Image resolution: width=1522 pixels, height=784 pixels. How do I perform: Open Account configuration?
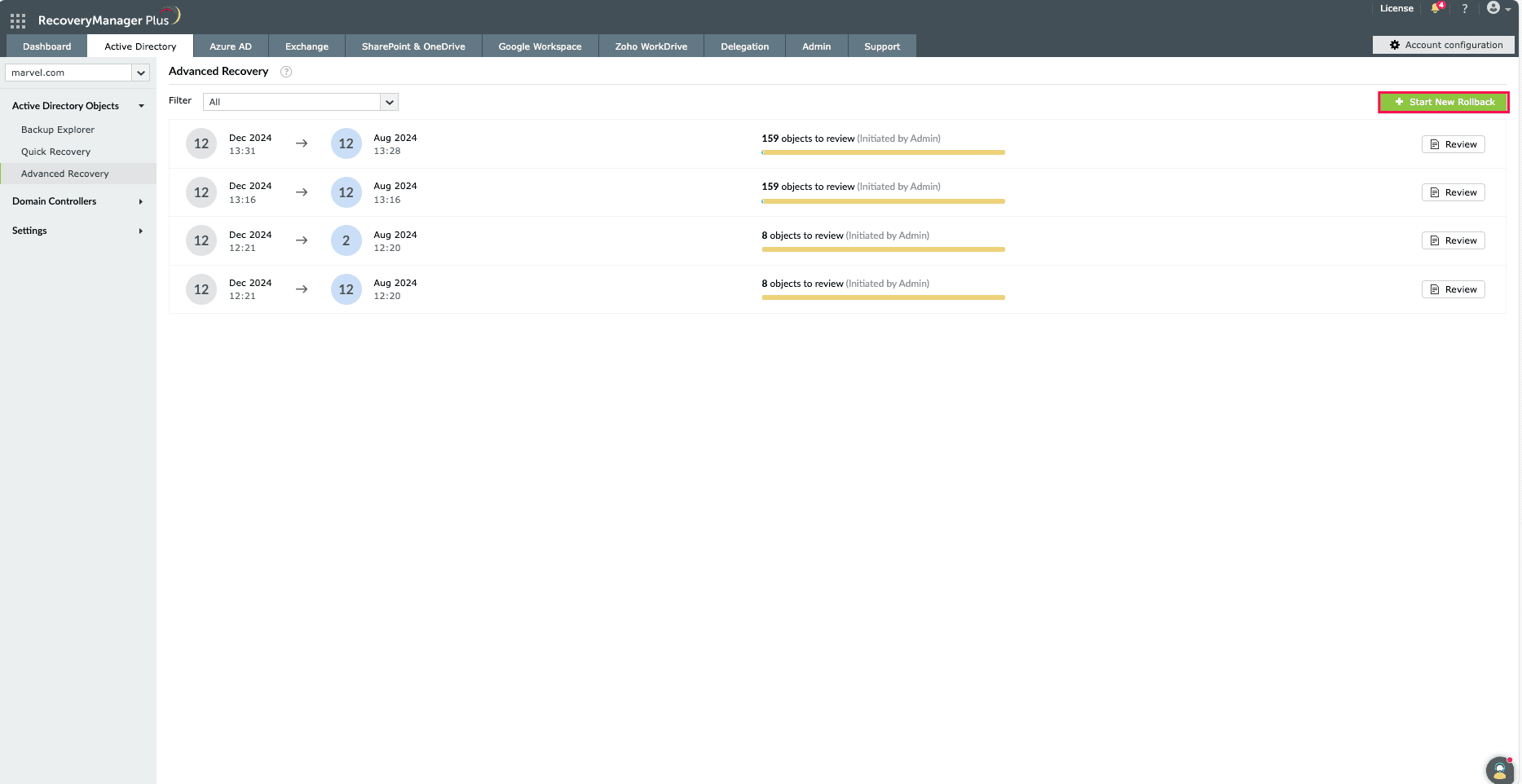click(1445, 45)
